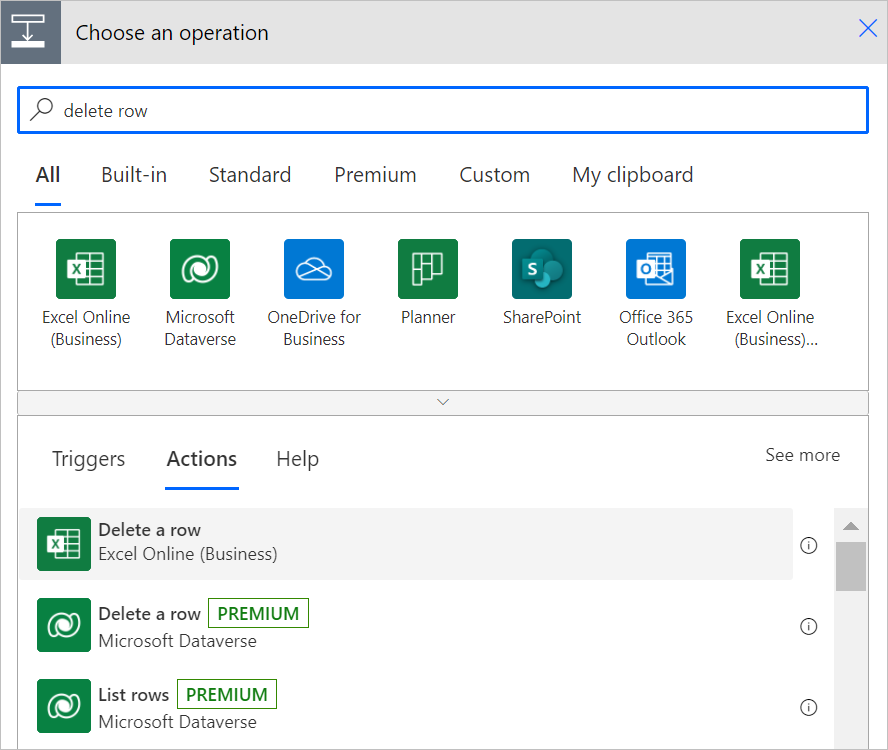Click the info icon beside Excel's Delete a row
This screenshot has height=750, width=888.
point(808,546)
